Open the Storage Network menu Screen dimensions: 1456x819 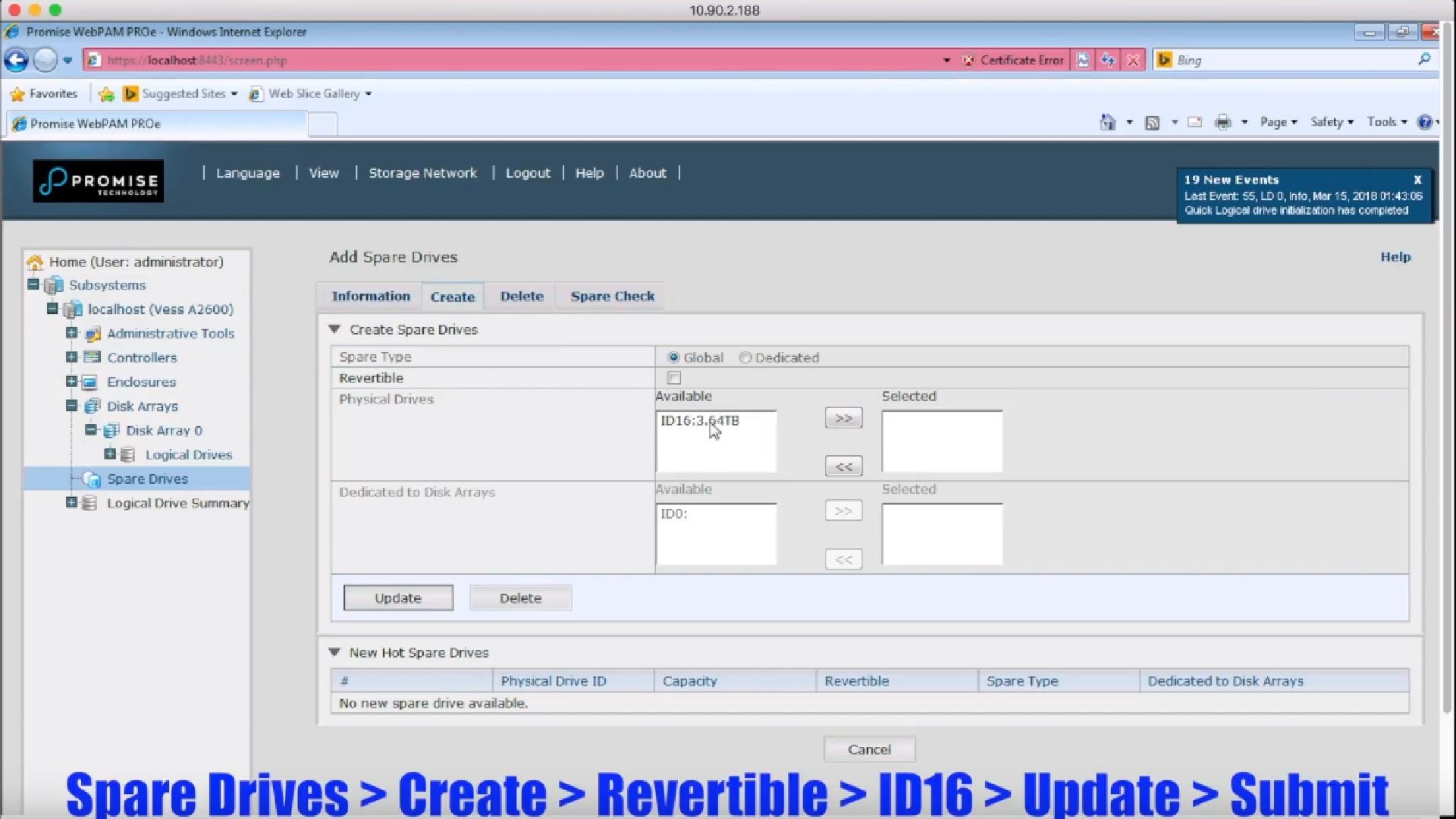[422, 173]
